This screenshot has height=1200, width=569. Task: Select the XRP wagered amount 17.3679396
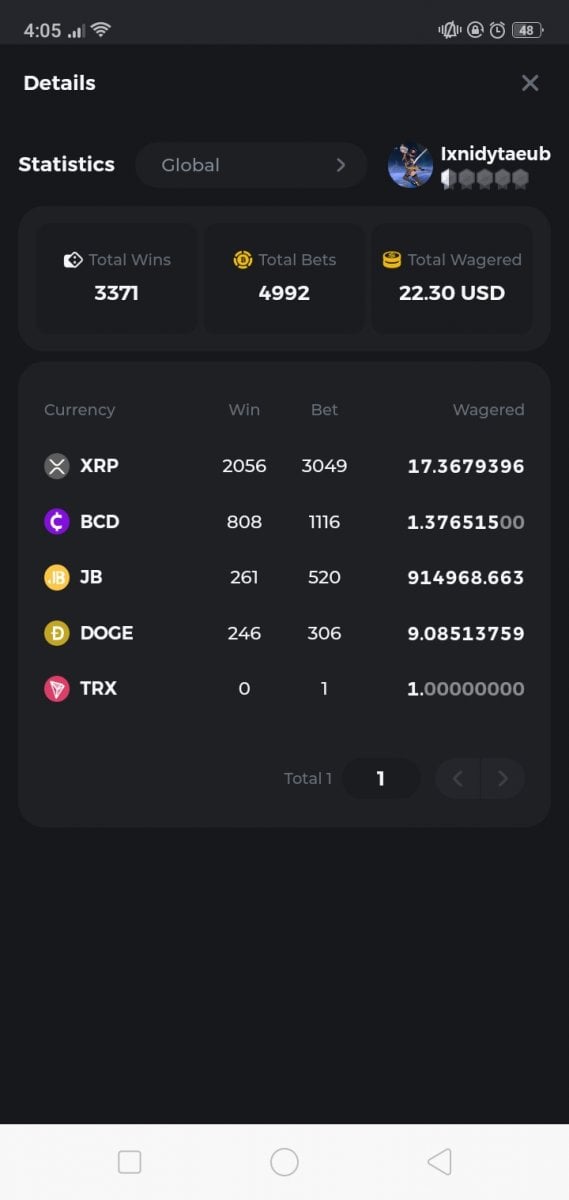[466, 466]
